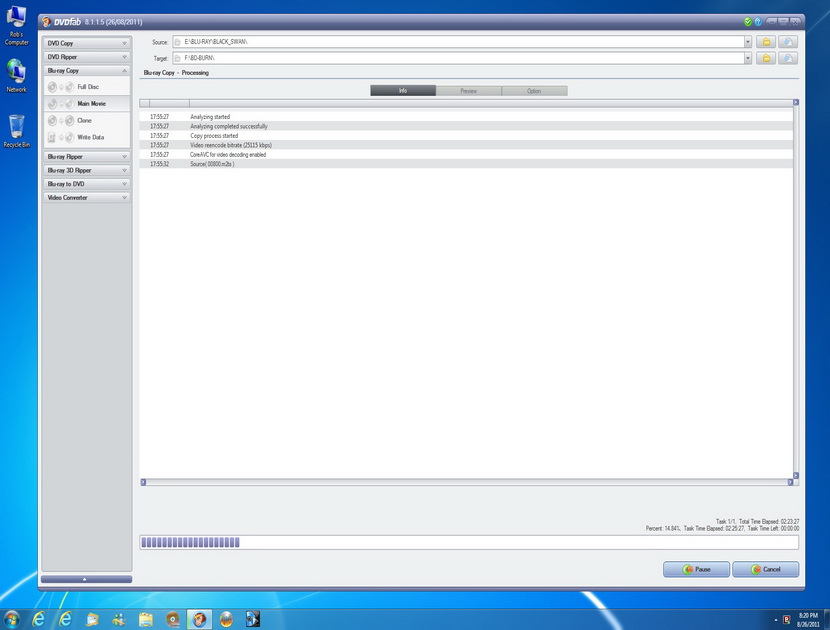This screenshot has width=830, height=630.
Task: Open the Source path dropdown arrow
Action: pos(747,42)
